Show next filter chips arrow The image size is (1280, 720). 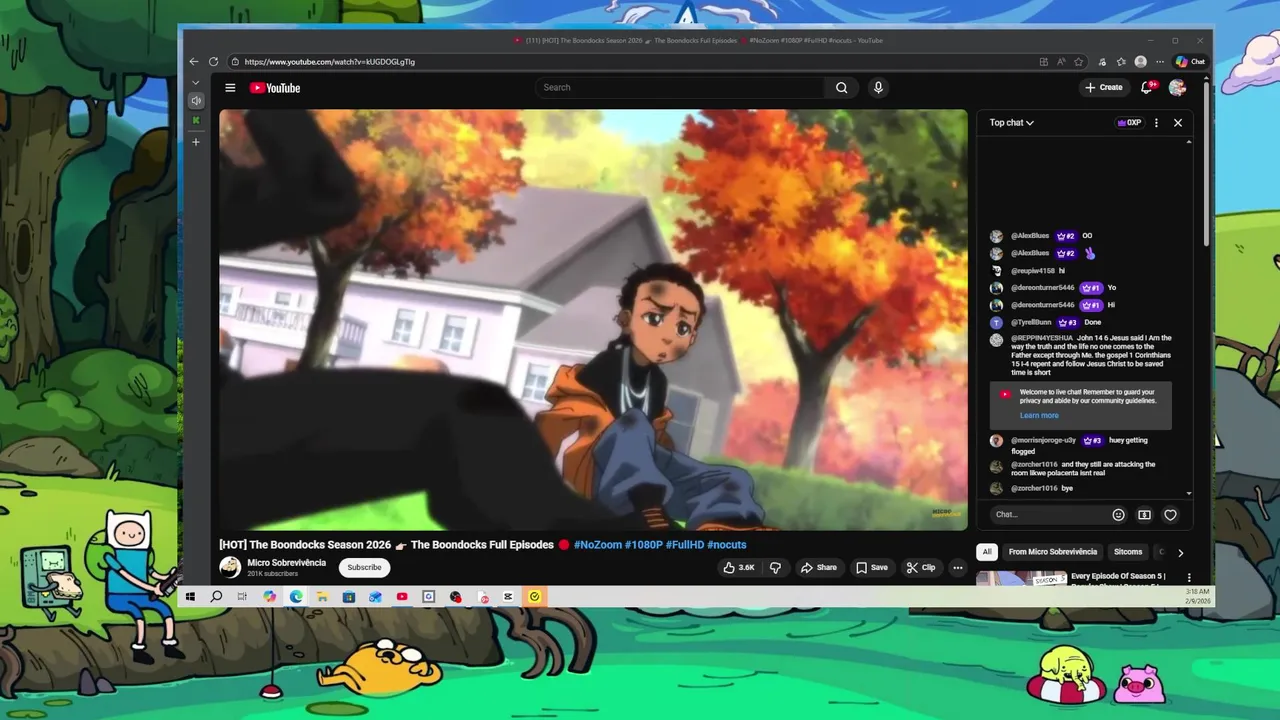pos(1180,552)
